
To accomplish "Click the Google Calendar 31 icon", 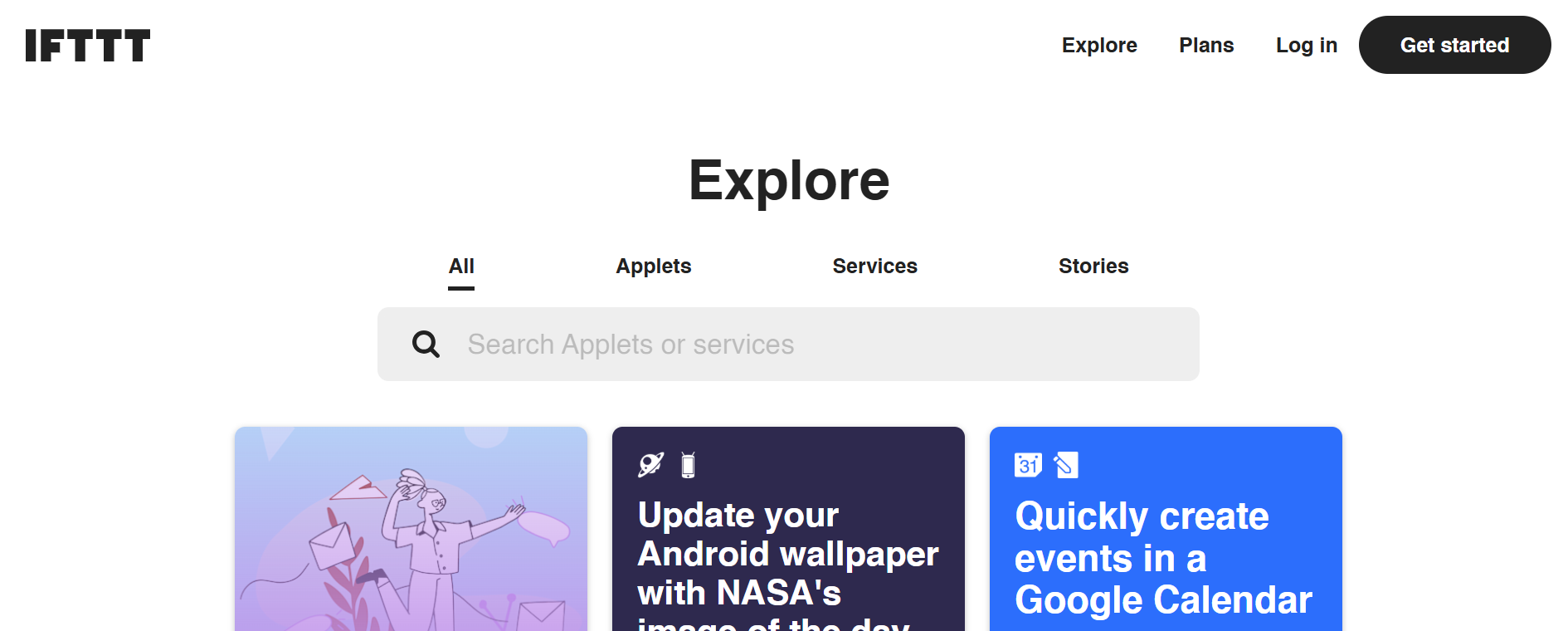I will 1028,465.
